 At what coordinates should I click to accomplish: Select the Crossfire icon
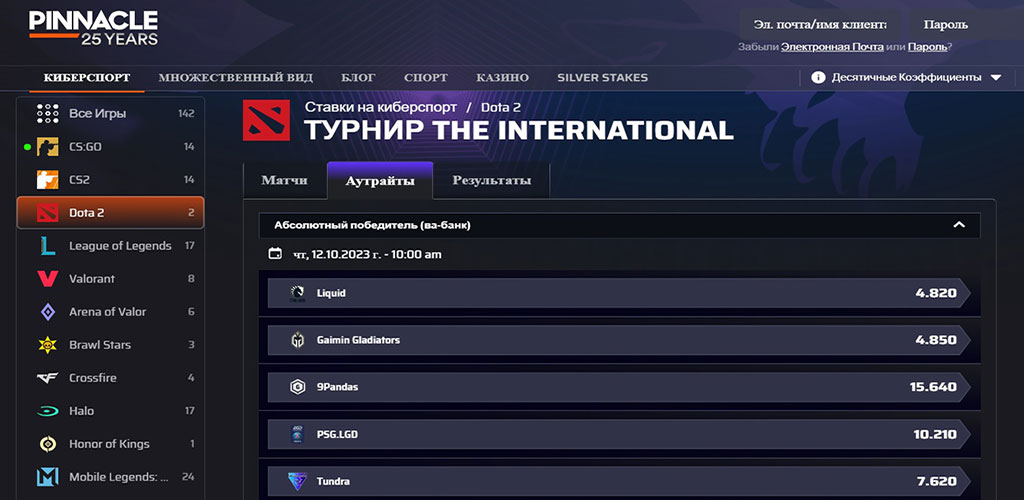point(48,378)
